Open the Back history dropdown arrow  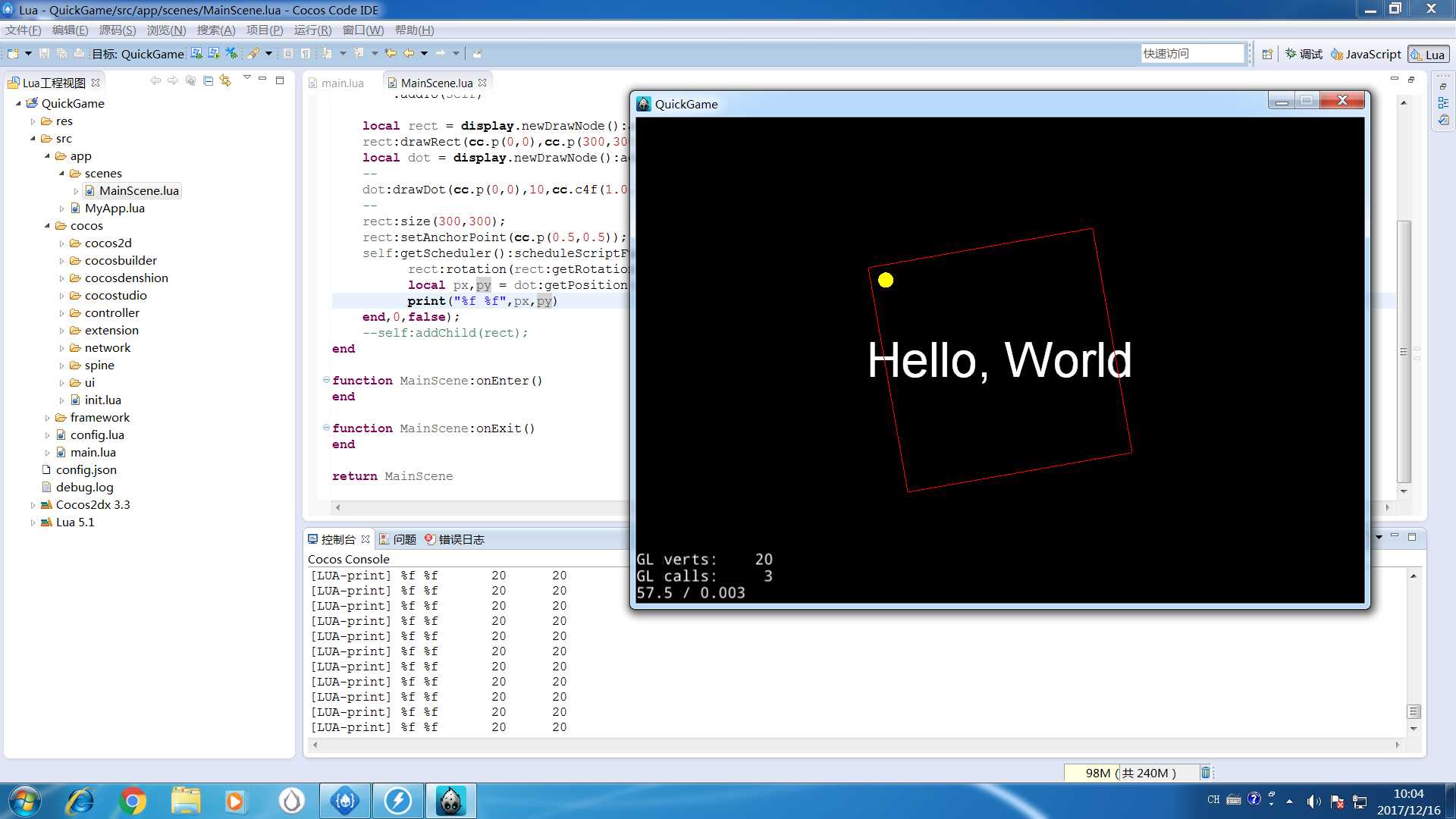pyautogui.click(x=424, y=54)
